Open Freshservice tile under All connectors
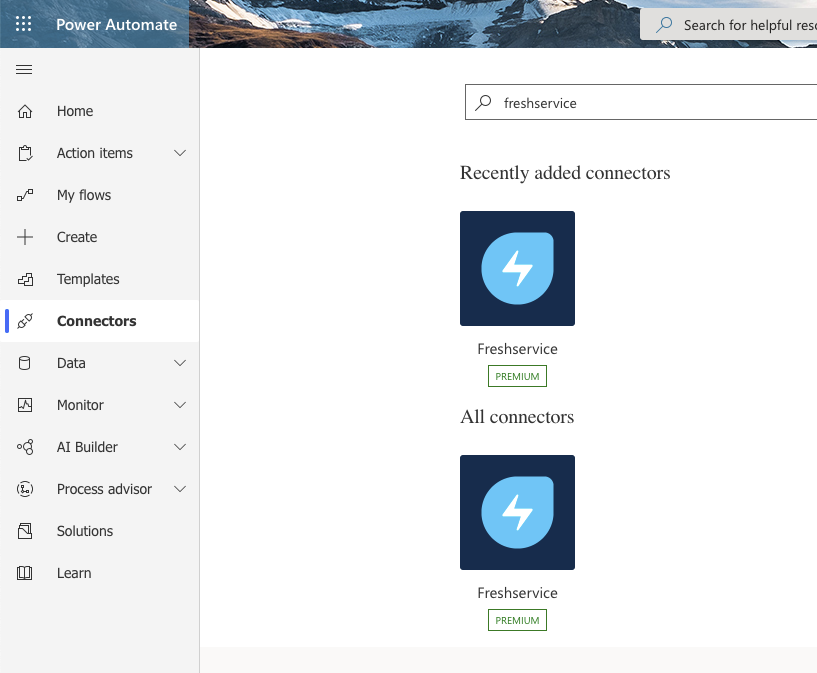The image size is (817, 673). (x=517, y=513)
